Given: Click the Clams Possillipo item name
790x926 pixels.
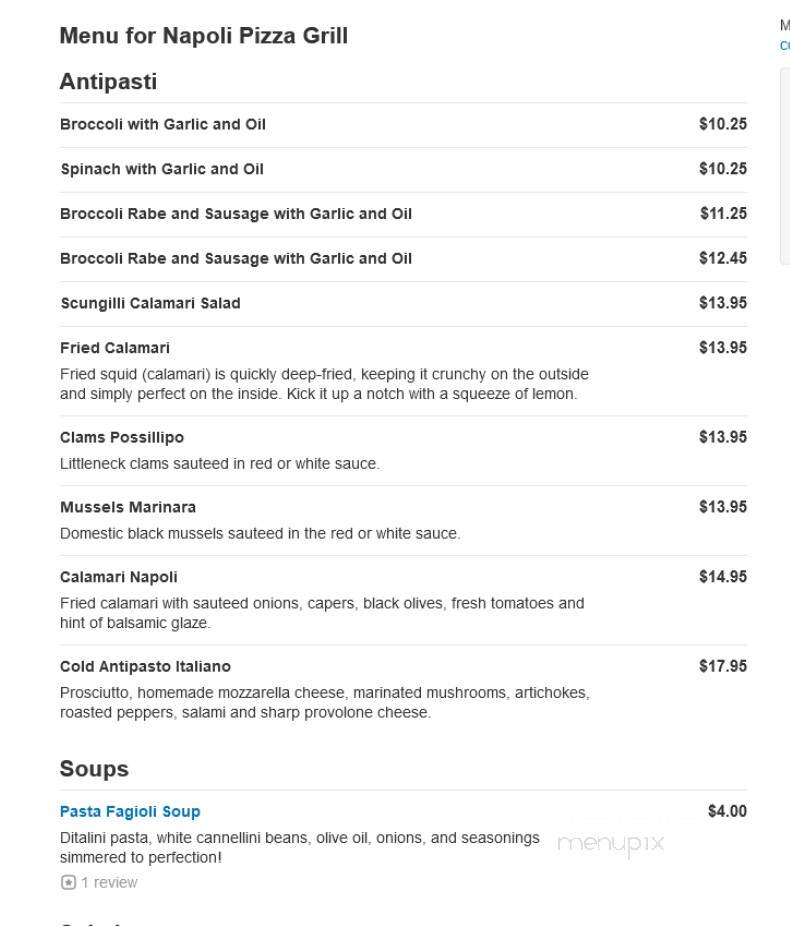Looking at the screenshot, I should tap(122, 438).
